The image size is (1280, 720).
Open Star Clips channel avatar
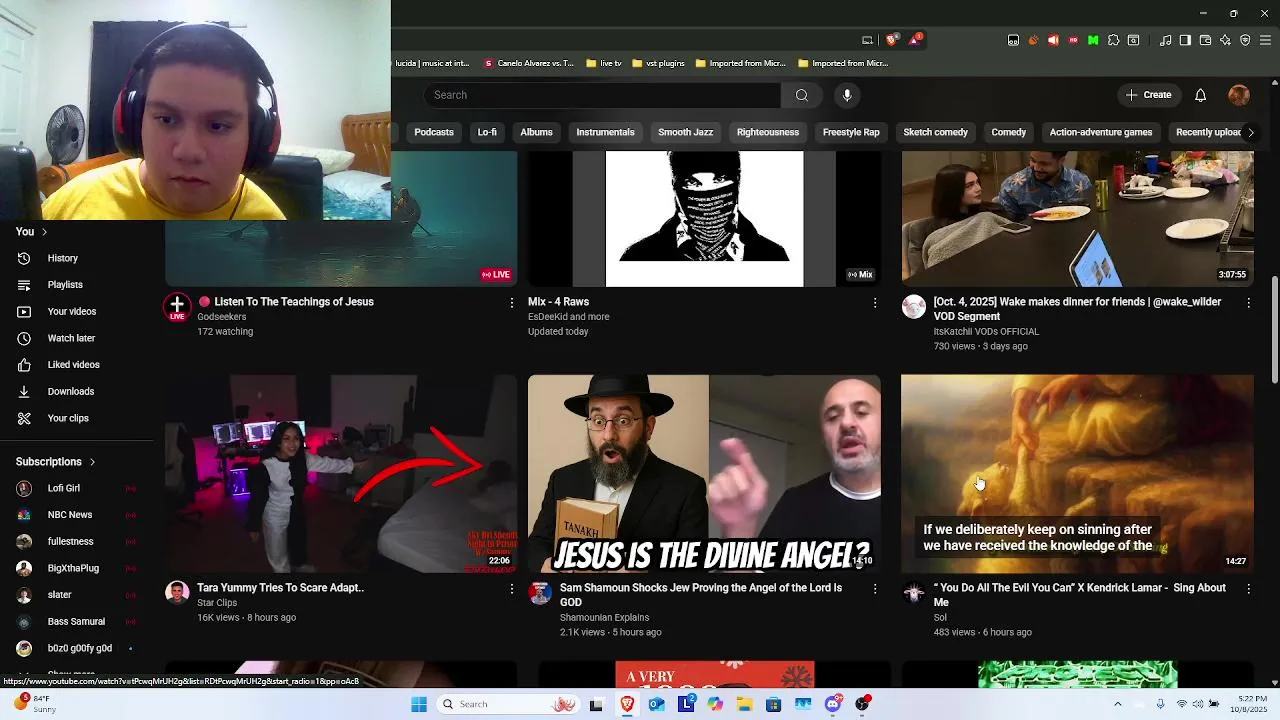coord(177,593)
